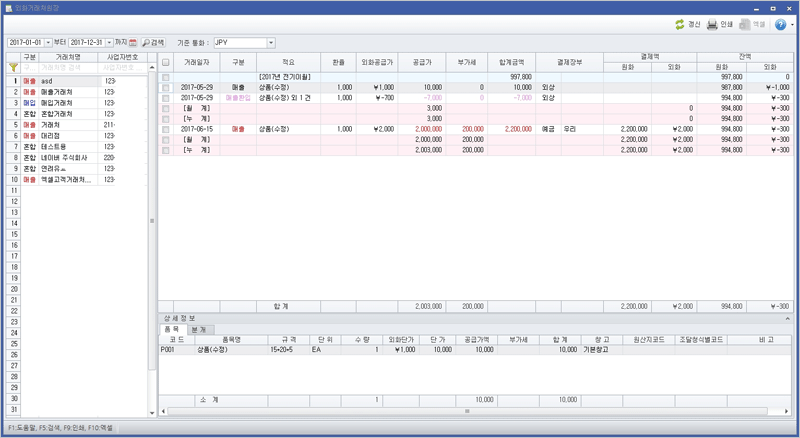Click the yellow filter funnel icon
Viewport: 800px width, 438px height.
[x=13, y=68]
